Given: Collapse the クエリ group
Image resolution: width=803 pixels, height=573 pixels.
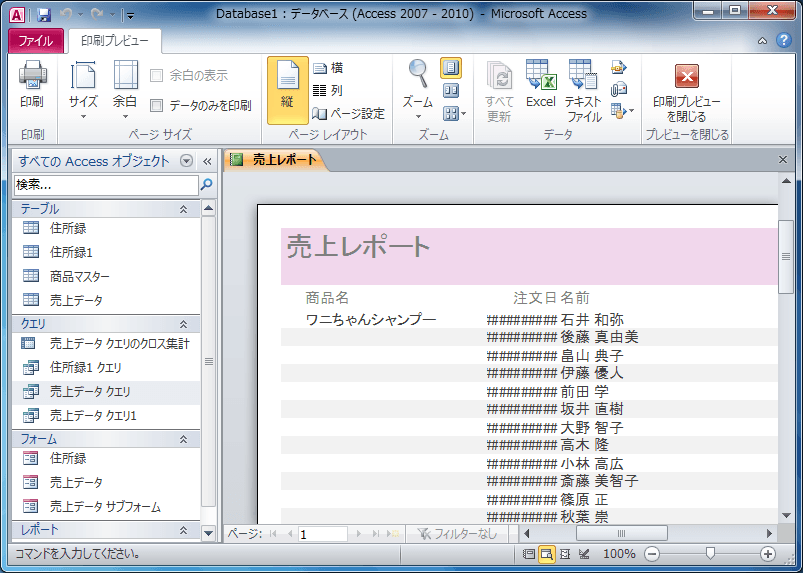Looking at the screenshot, I should pyautogui.click(x=183, y=324).
